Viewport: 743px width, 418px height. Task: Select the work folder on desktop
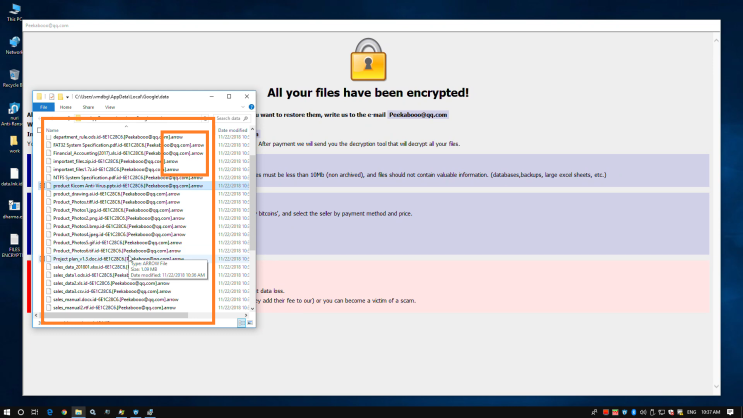(14, 144)
